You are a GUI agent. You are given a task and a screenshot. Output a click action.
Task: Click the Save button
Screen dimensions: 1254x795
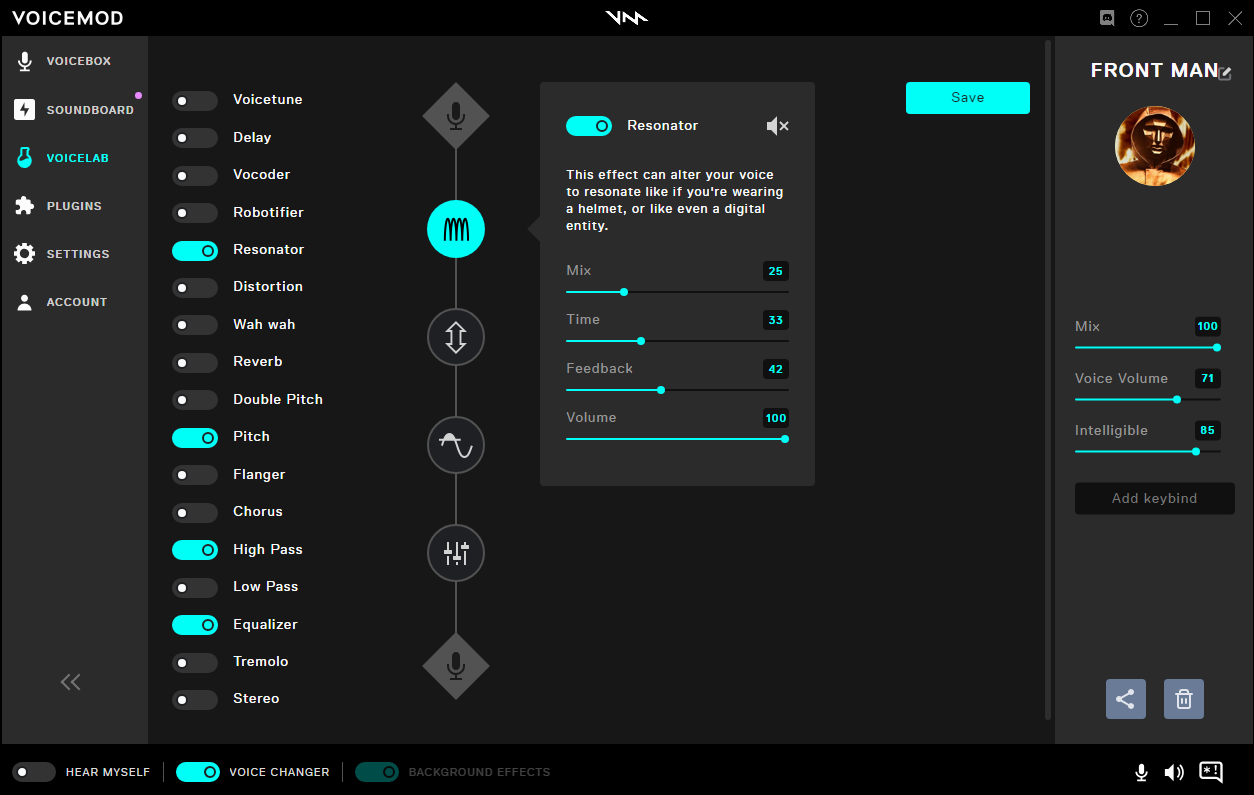point(967,98)
